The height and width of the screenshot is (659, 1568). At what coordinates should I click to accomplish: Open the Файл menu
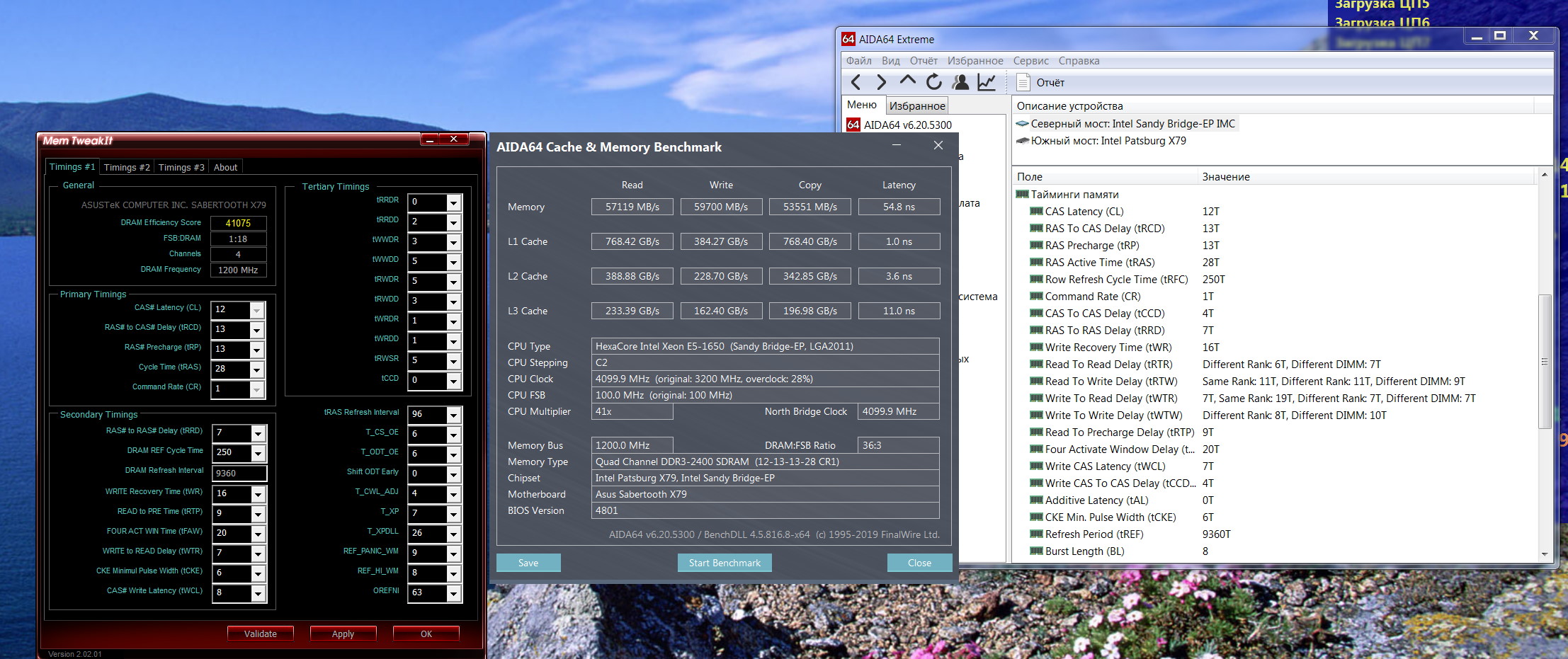click(x=859, y=61)
